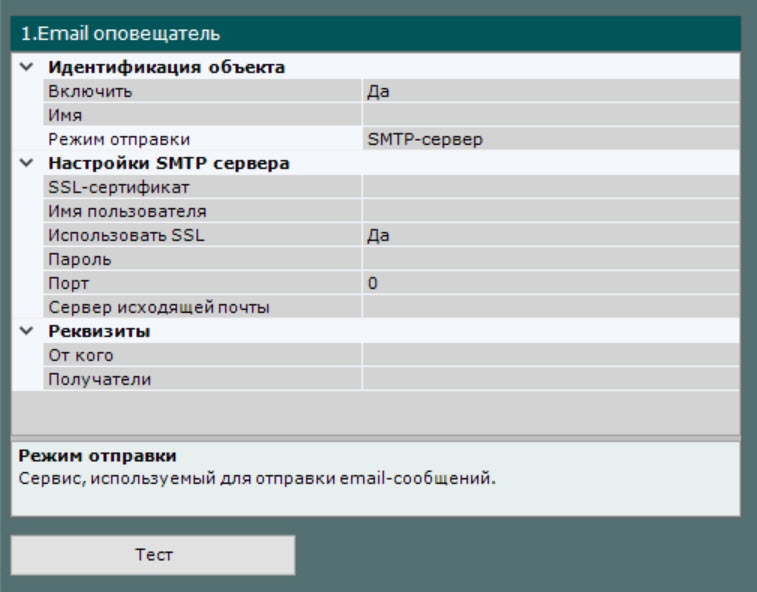
Task: Click the SSL-сертификат value cell
Action: [x=550, y=188]
